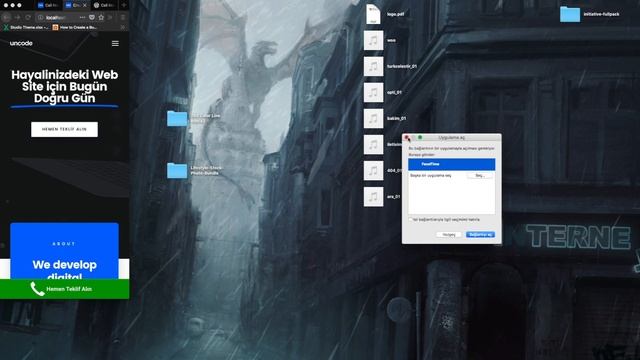
Task: Click the uncode logo in the site header
Action: 21,43
